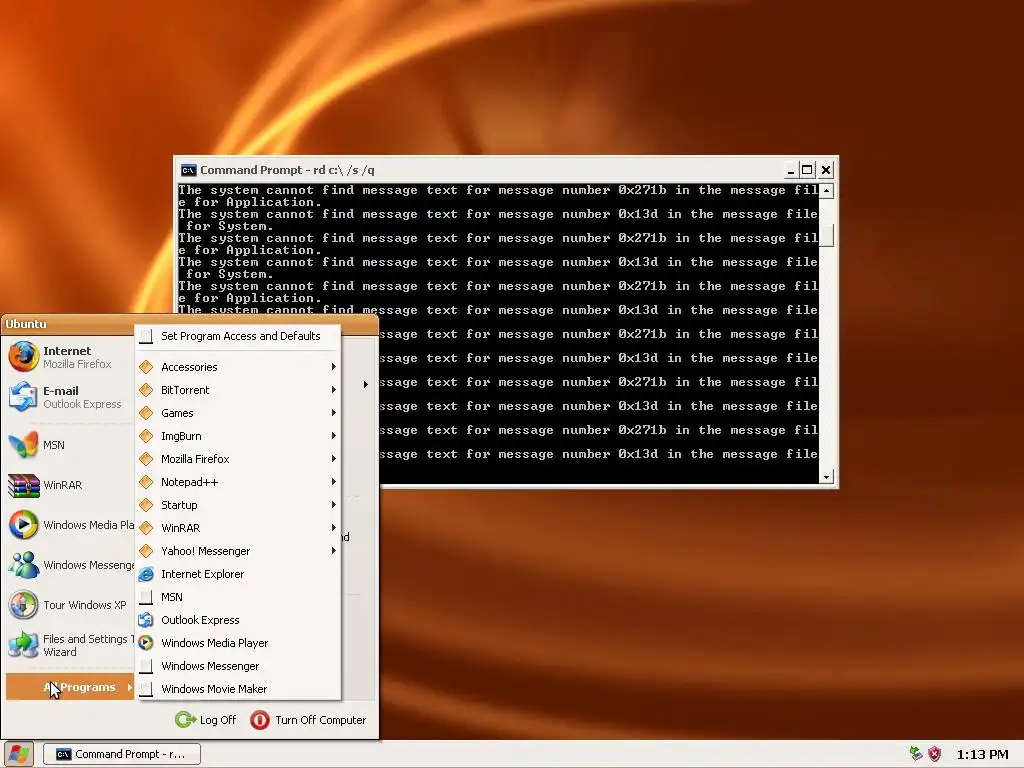Expand the Mozilla Firefox submenu arrow
This screenshot has height=768, width=1024.
[334, 459]
